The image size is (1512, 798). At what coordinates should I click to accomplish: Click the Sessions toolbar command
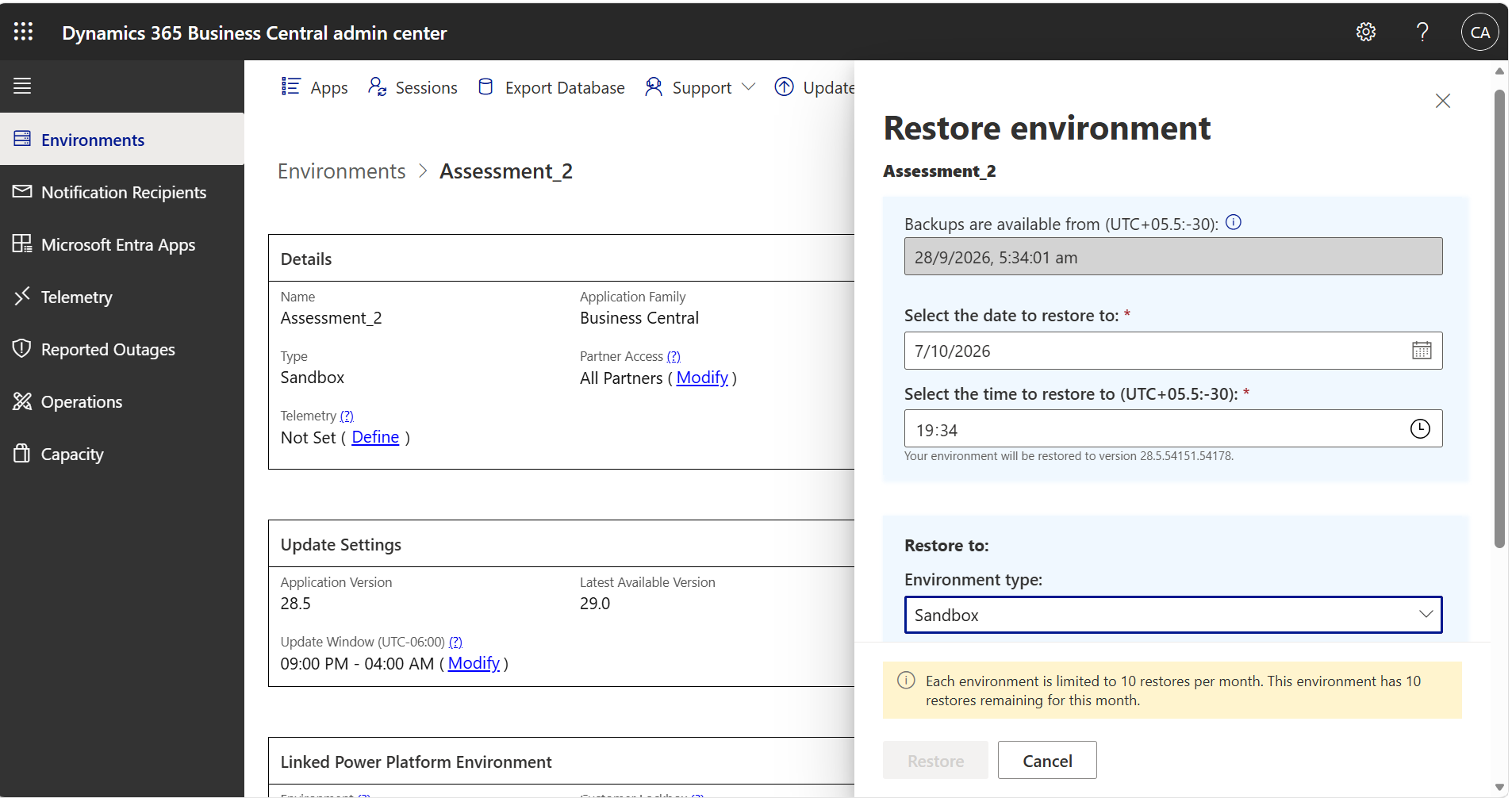coord(413,87)
